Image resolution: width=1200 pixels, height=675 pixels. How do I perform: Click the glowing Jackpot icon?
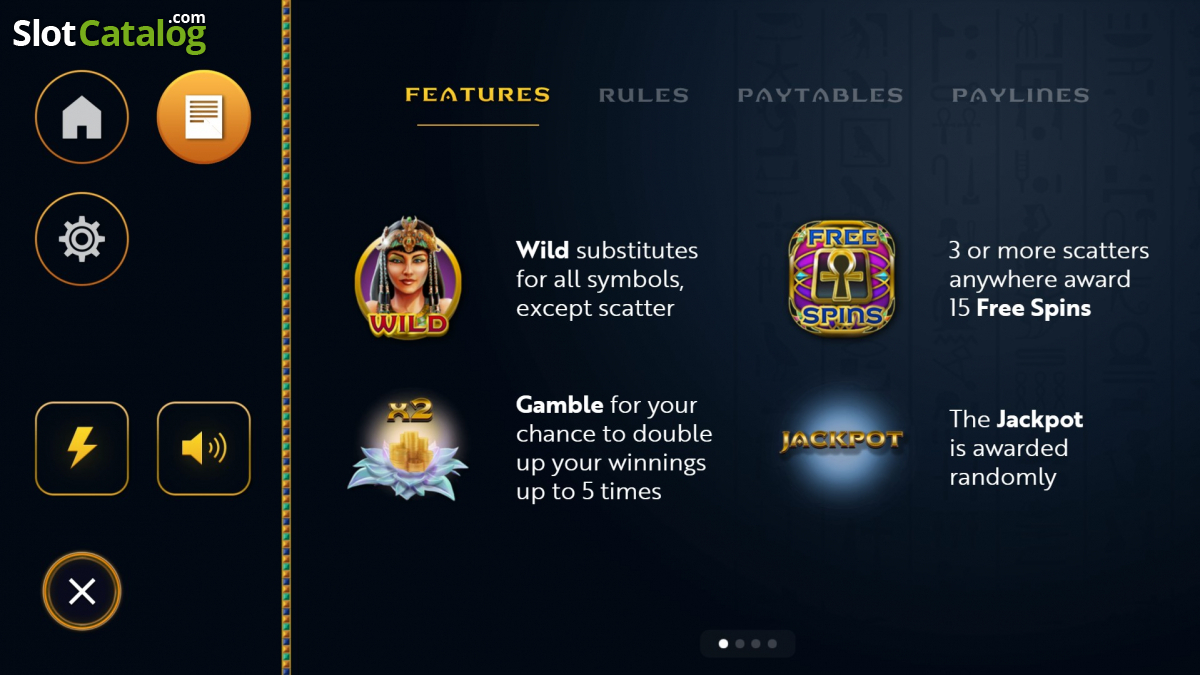click(841, 440)
